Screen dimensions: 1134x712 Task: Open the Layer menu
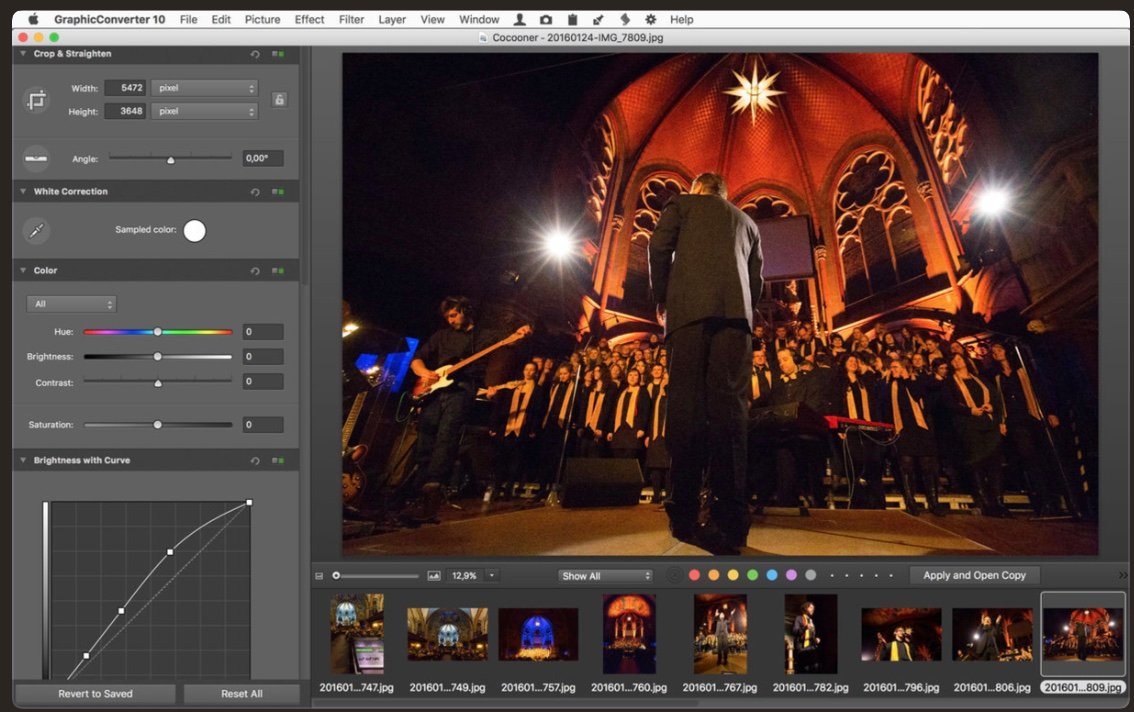392,20
